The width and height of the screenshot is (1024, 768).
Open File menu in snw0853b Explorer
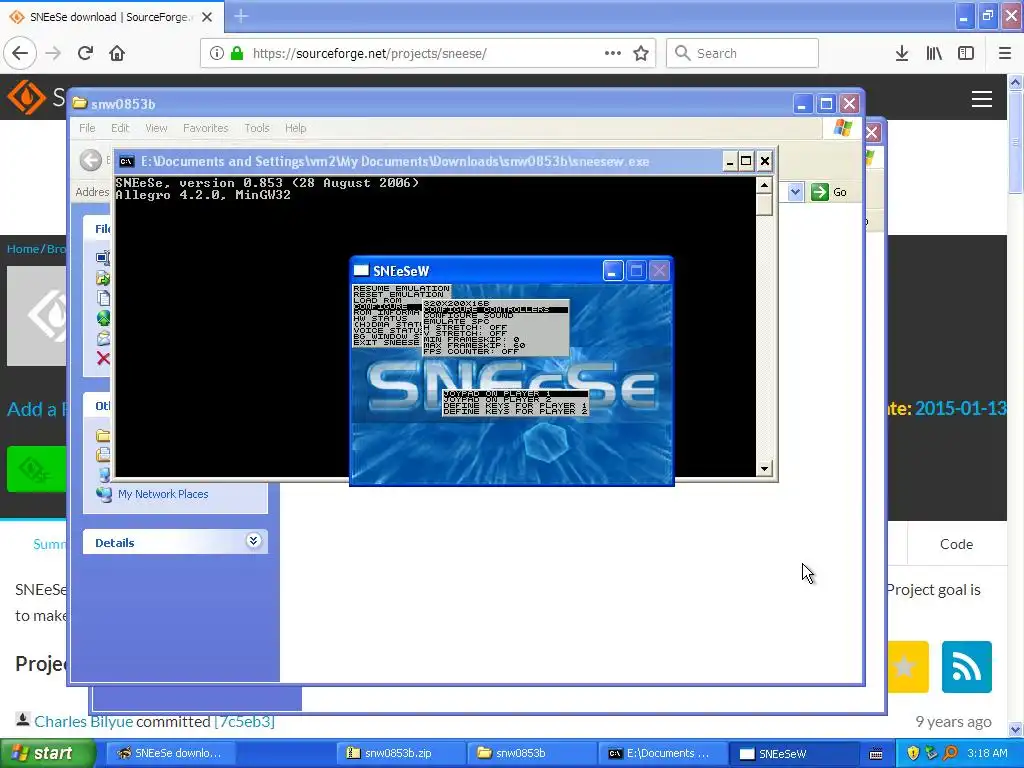[x=87, y=128]
